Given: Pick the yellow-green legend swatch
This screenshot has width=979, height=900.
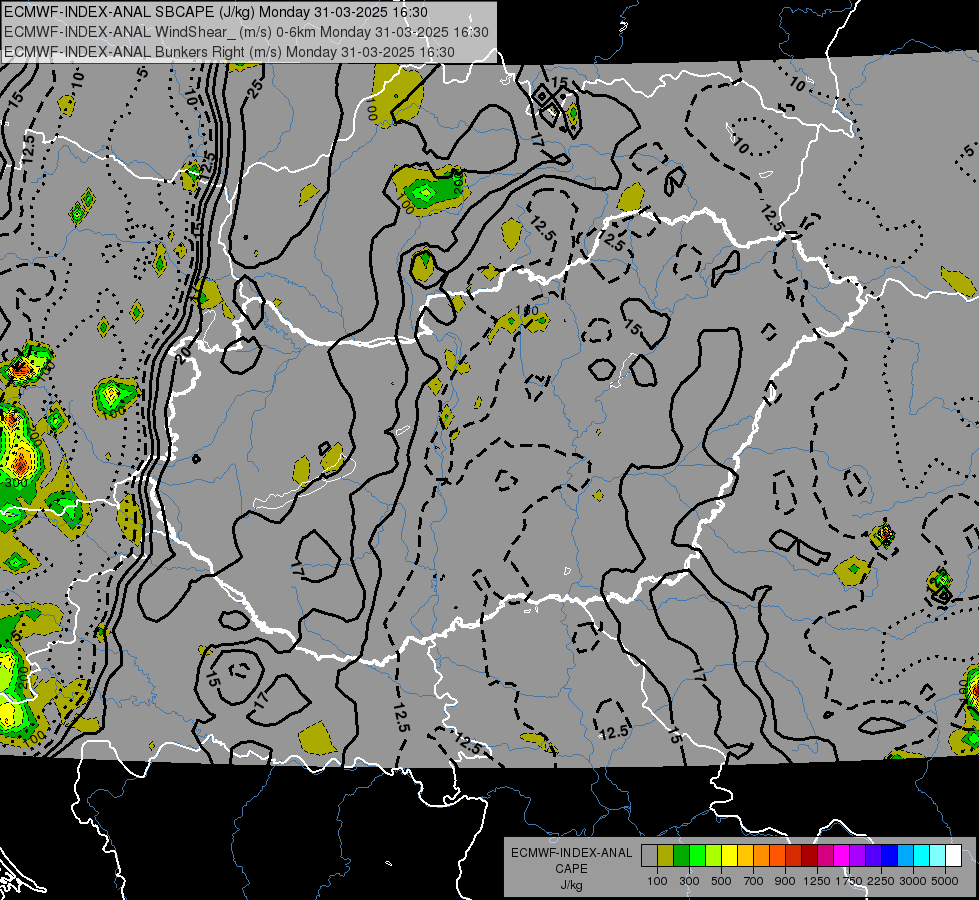Looking at the screenshot, I should click(x=713, y=855).
